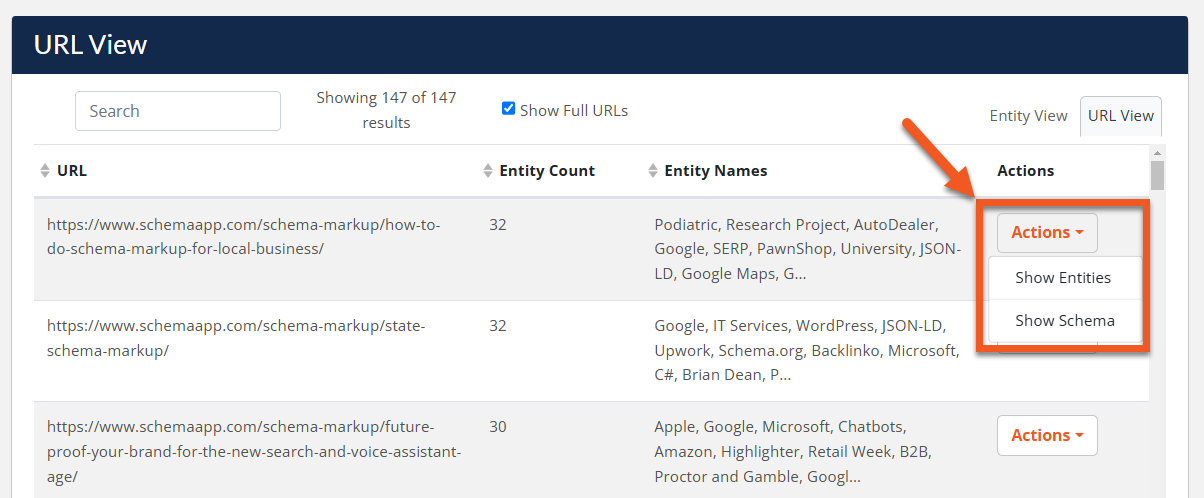
Task: Click the how-to-do-schema-markup-for-local-business URL text
Action: [x=244, y=236]
